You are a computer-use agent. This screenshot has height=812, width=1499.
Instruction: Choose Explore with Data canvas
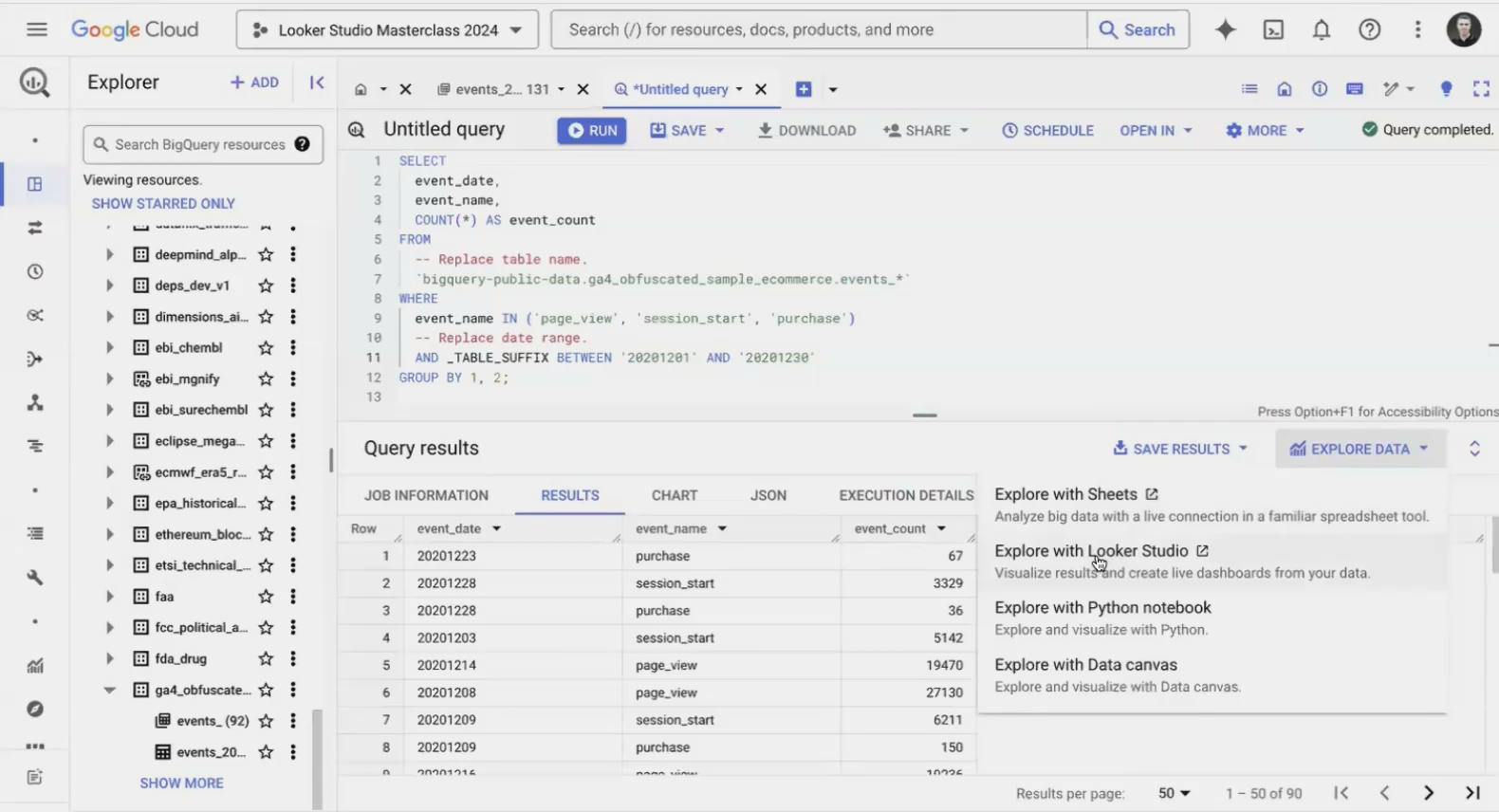1212,675
